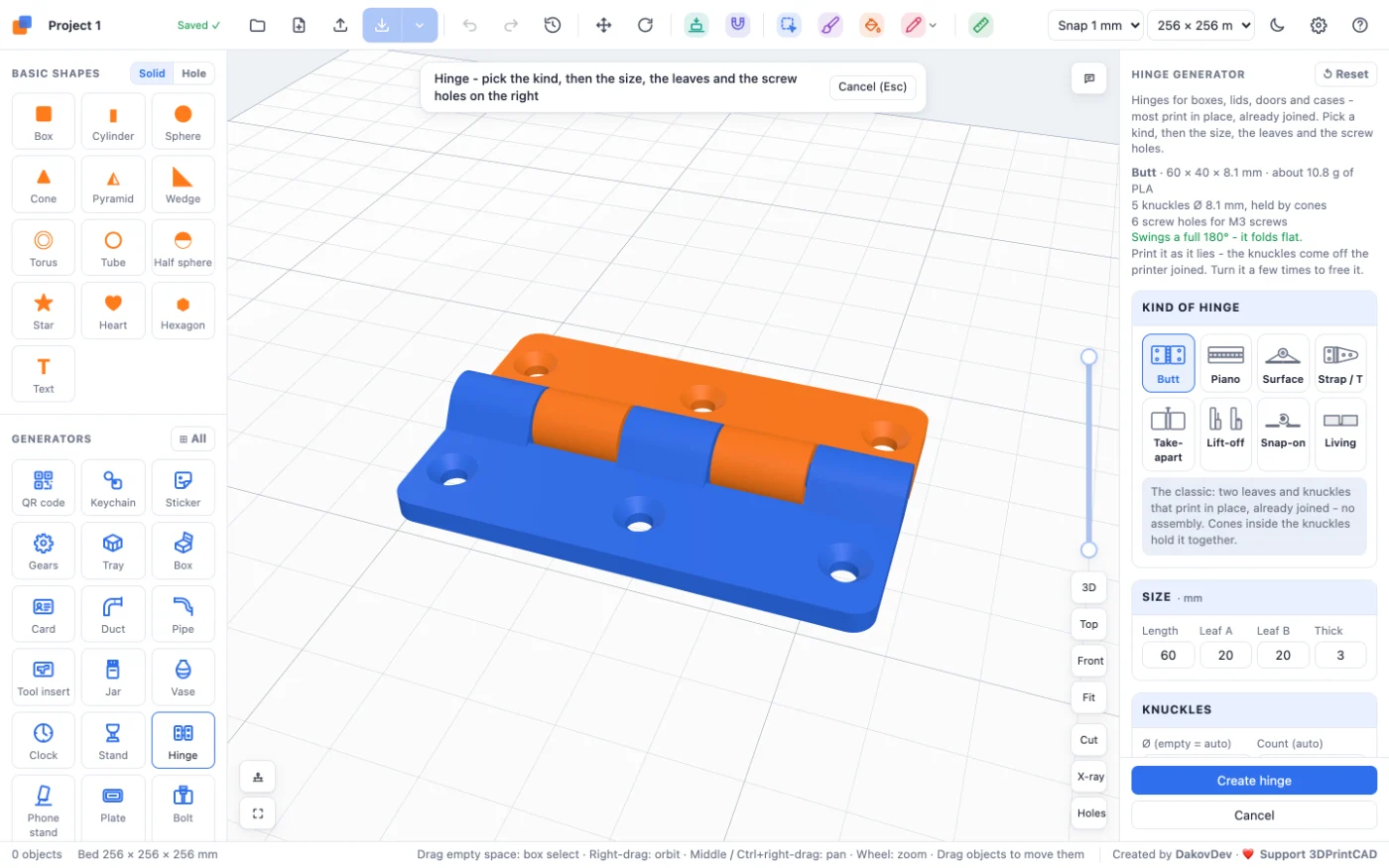
Task: Switch shape mode to Solid
Action: pos(152,73)
